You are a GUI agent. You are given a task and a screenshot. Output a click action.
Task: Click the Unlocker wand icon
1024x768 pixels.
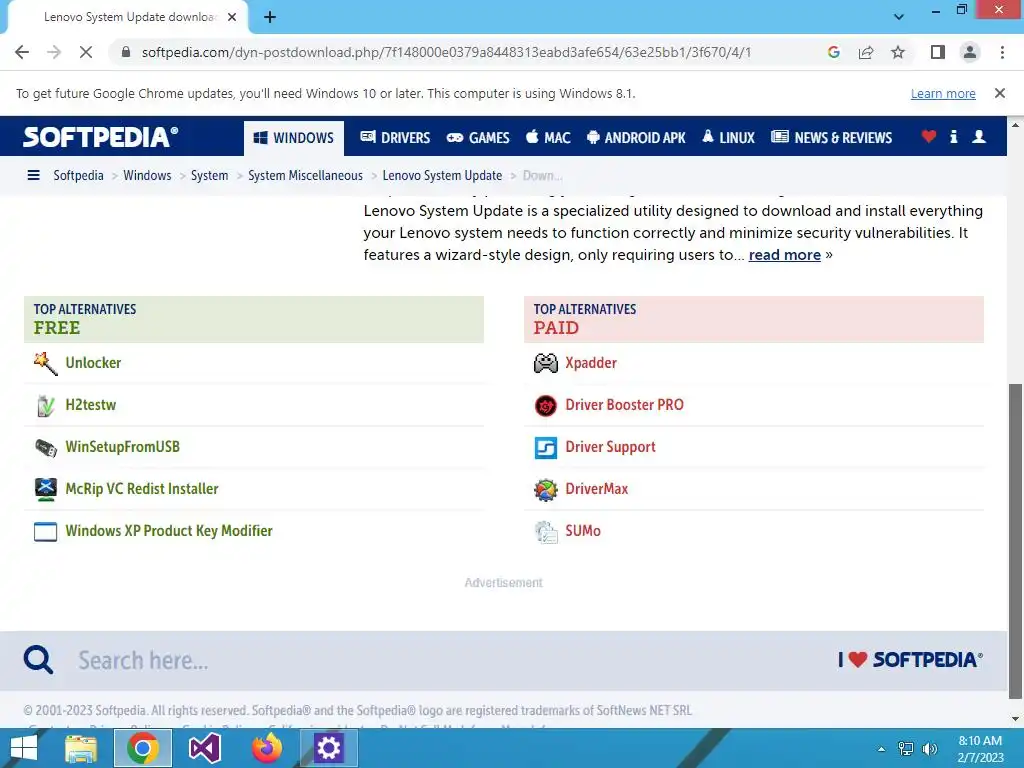[46, 363]
